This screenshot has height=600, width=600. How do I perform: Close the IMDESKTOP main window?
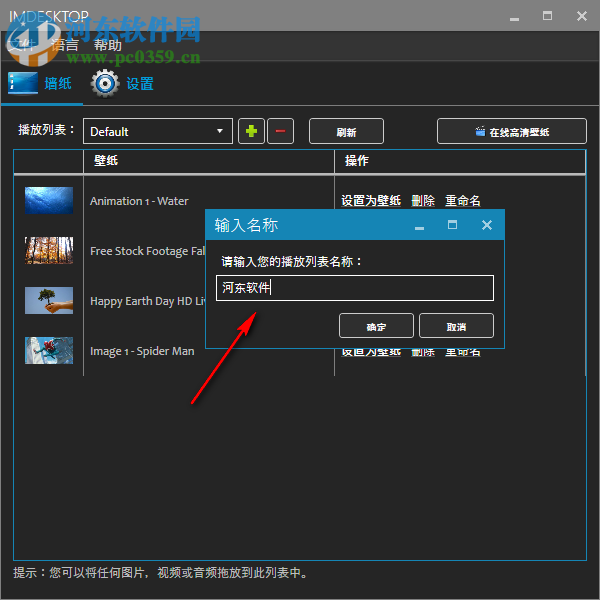click(x=582, y=16)
